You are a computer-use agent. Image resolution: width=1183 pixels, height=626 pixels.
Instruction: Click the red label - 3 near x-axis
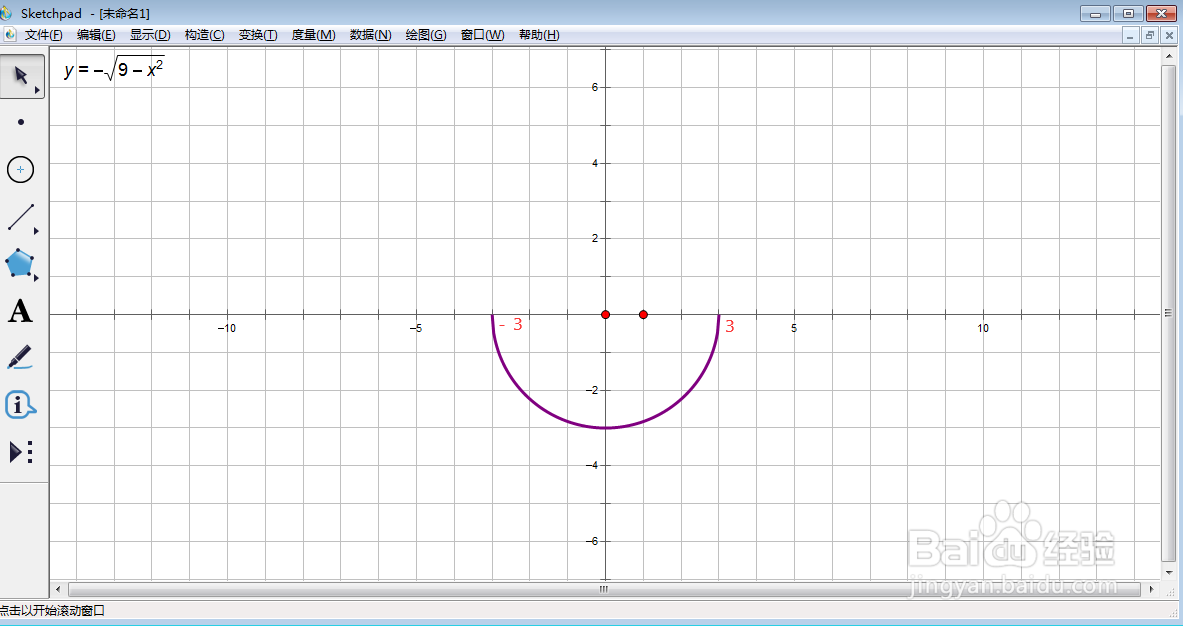coord(511,324)
